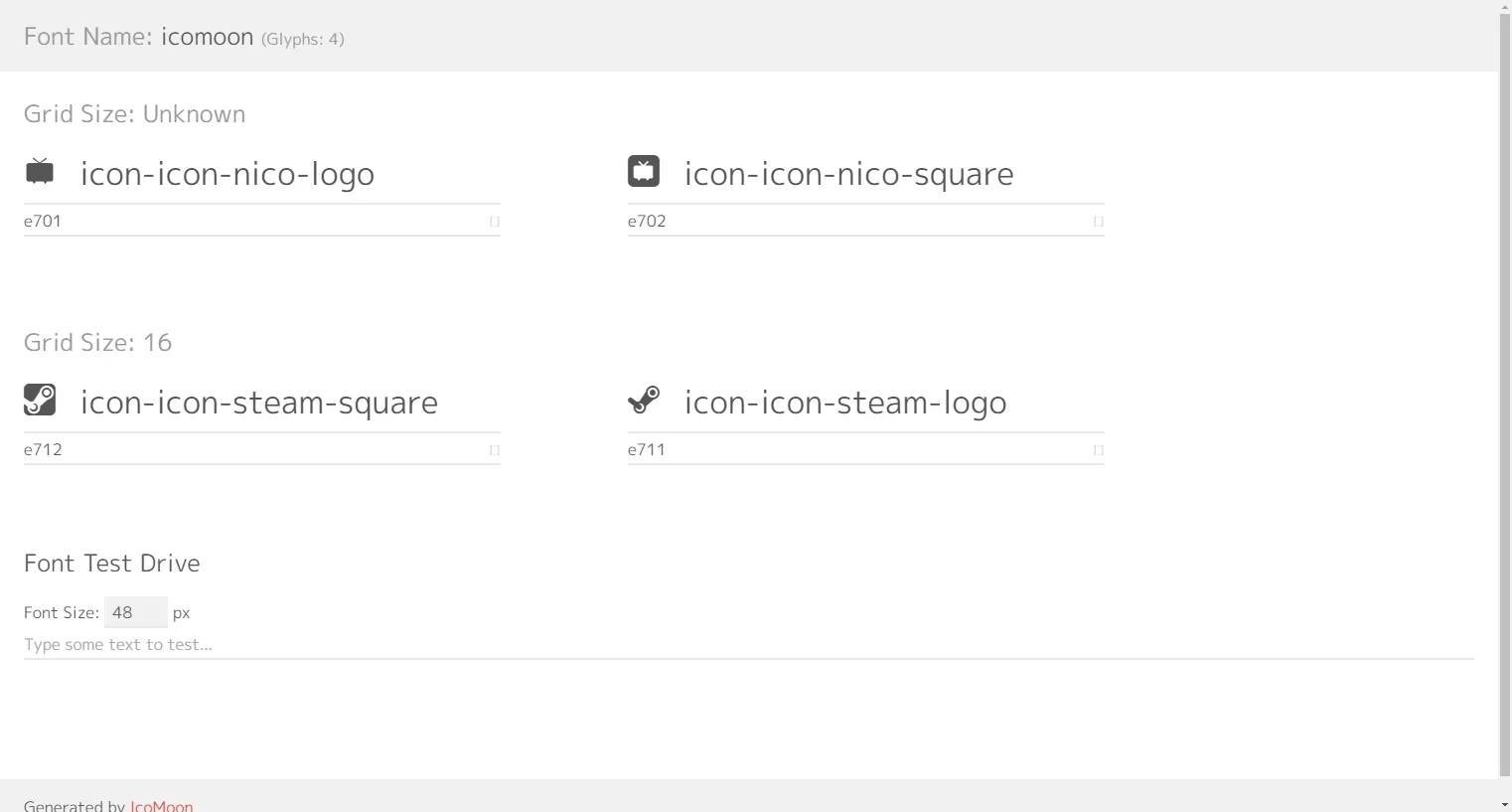Click the '(Glyphs: 4)' count text
Screen dimensions: 1512x812
point(303,39)
